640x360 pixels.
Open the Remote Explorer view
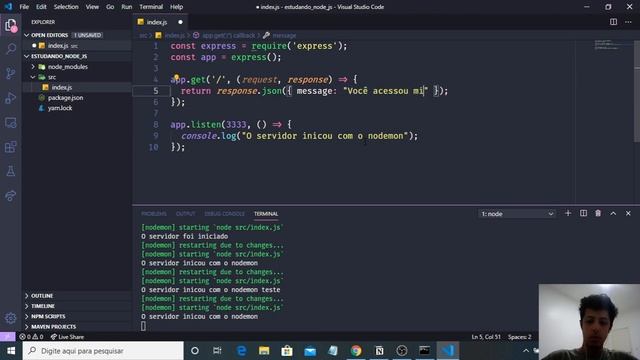pos(11,122)
